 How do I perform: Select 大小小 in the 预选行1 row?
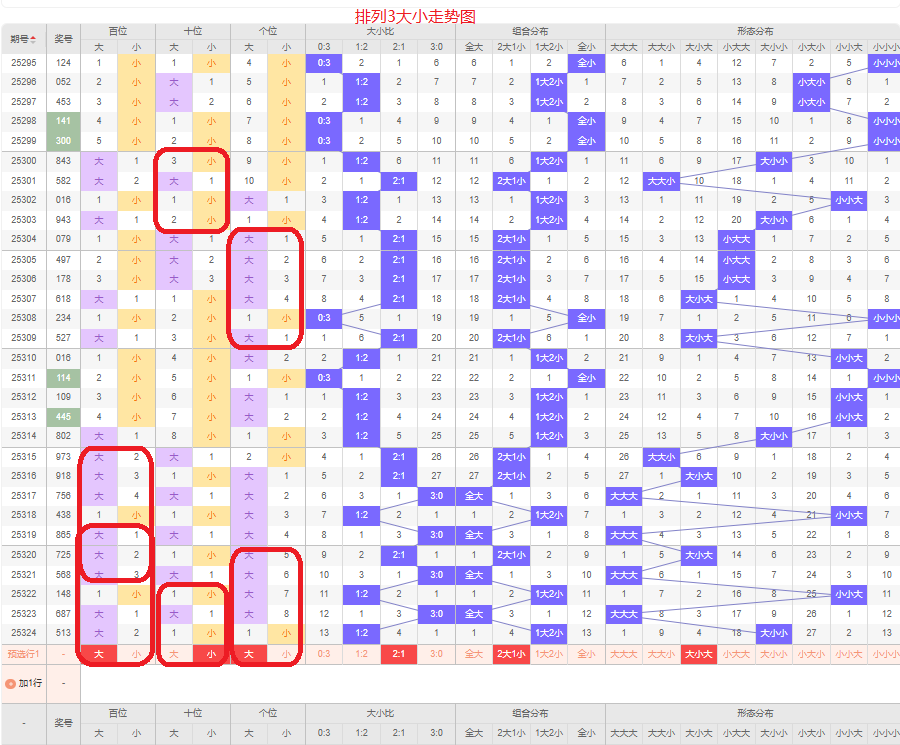click(x=774, y=654)
